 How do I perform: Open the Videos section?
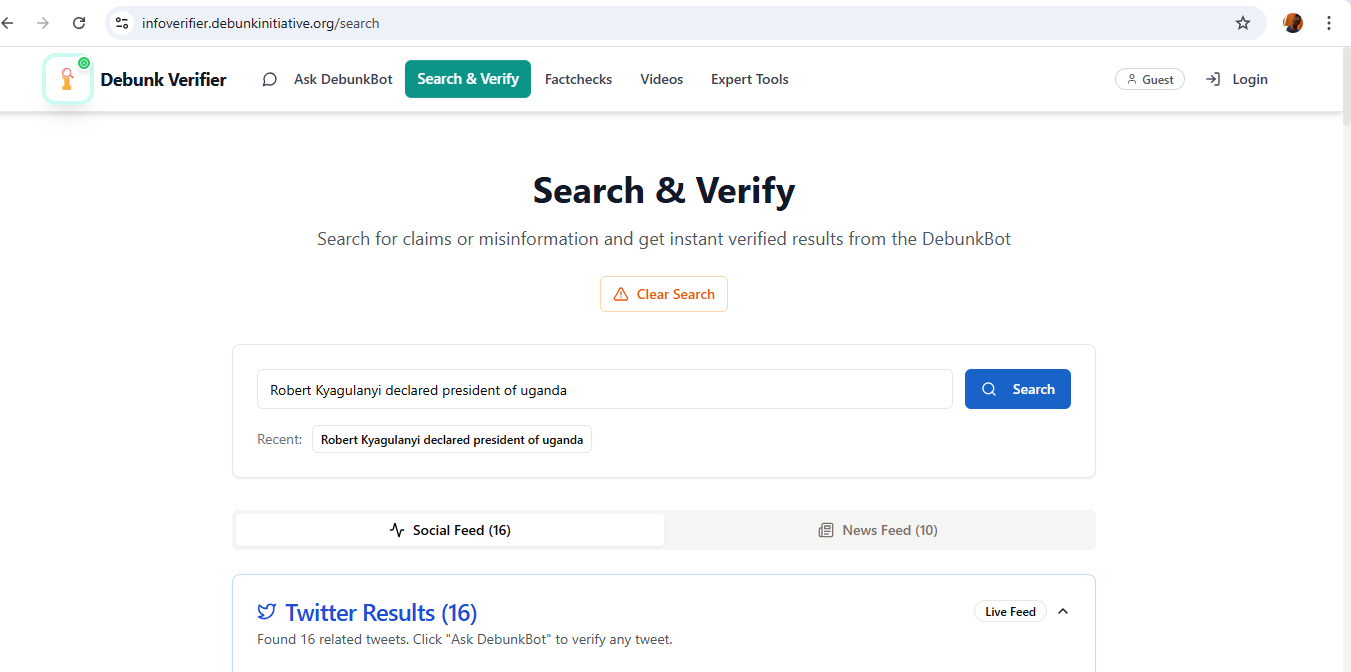coord(662,79)
